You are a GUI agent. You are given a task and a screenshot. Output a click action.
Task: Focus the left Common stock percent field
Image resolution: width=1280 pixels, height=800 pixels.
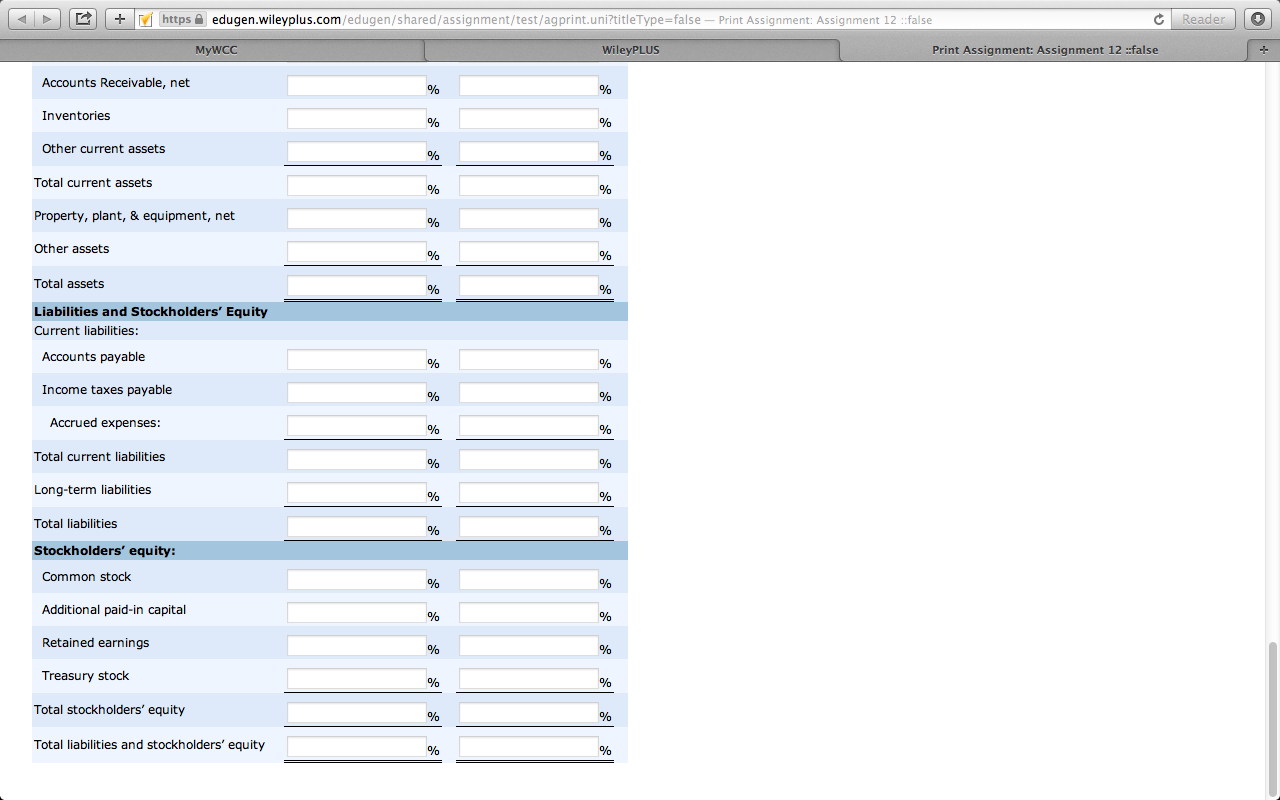[x=357, y=580]
